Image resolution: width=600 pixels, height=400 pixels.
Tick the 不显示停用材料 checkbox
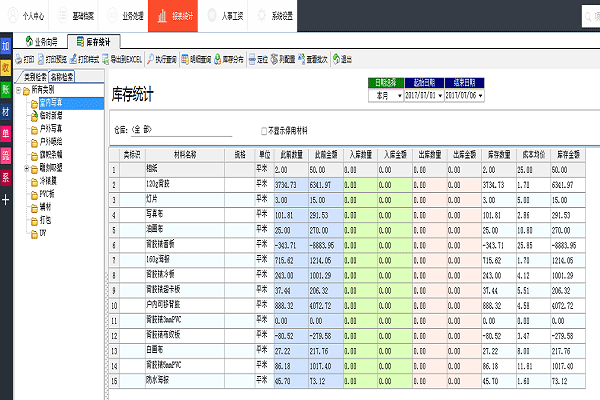[x=264, y=130]
